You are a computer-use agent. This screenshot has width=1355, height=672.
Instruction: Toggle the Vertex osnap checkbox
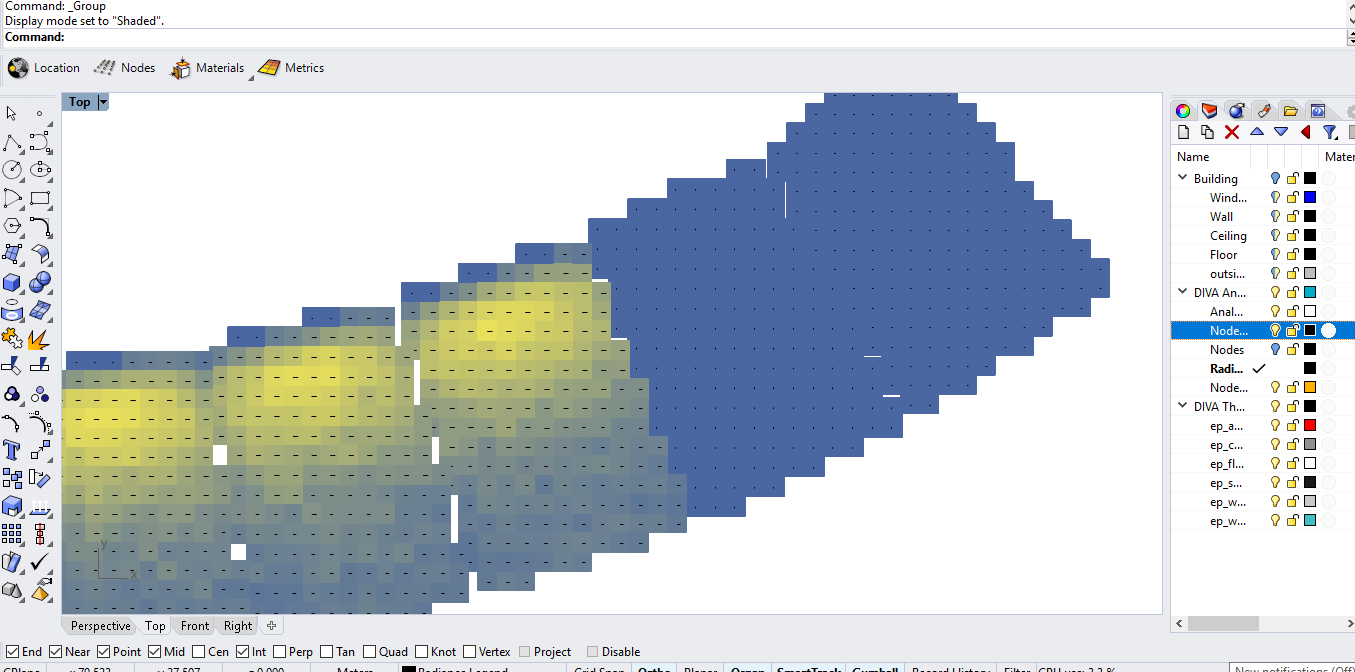(x=469, y=652)
